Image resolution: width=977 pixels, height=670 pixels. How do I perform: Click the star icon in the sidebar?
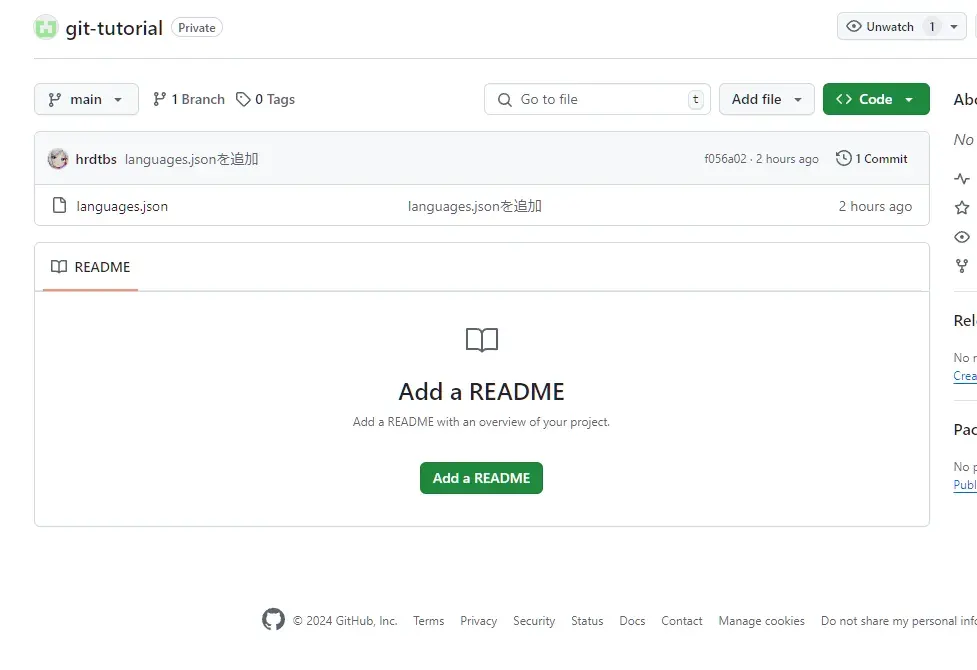(x=961, y=208)
